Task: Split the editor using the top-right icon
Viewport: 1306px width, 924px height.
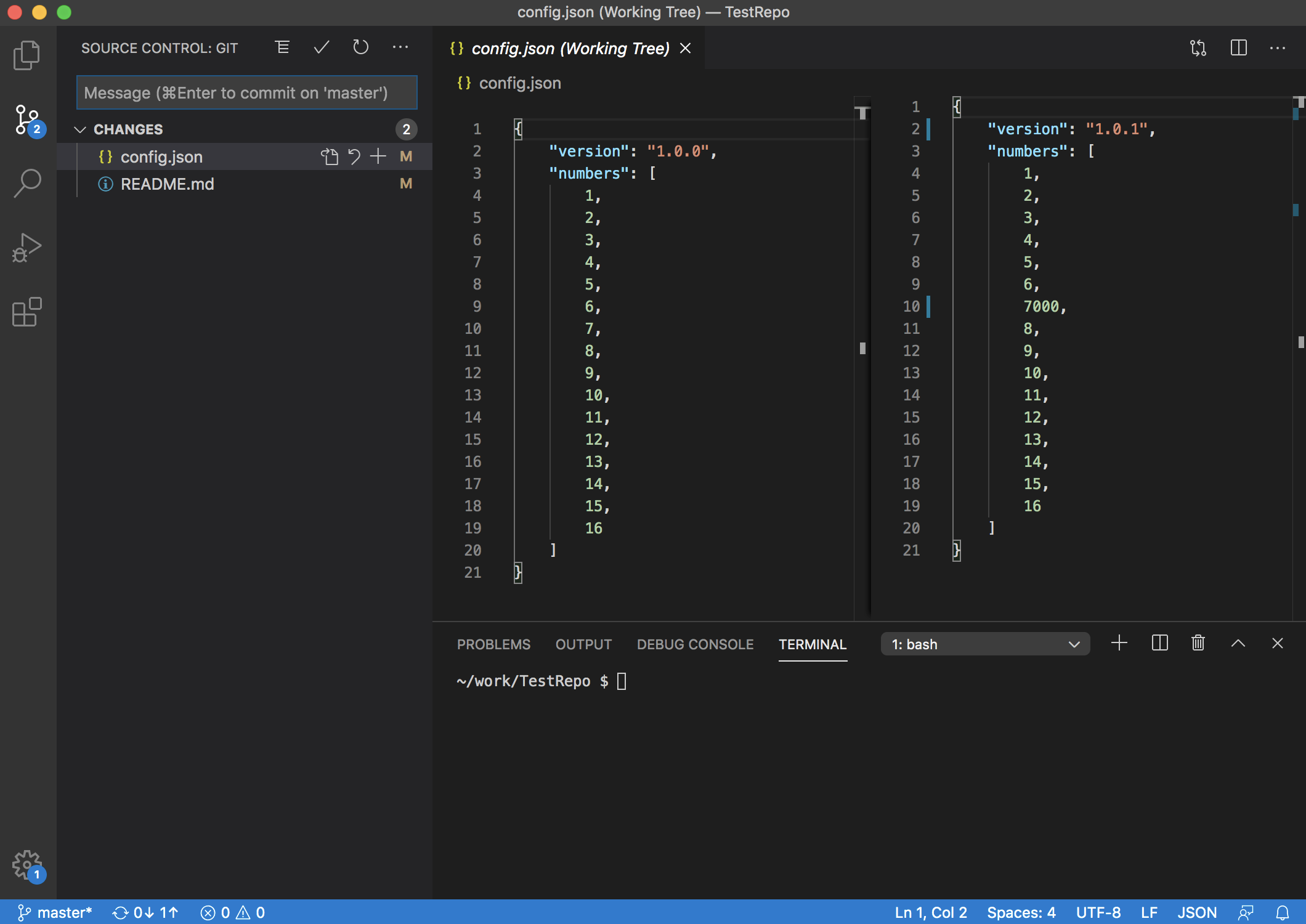Action: 1238,48
